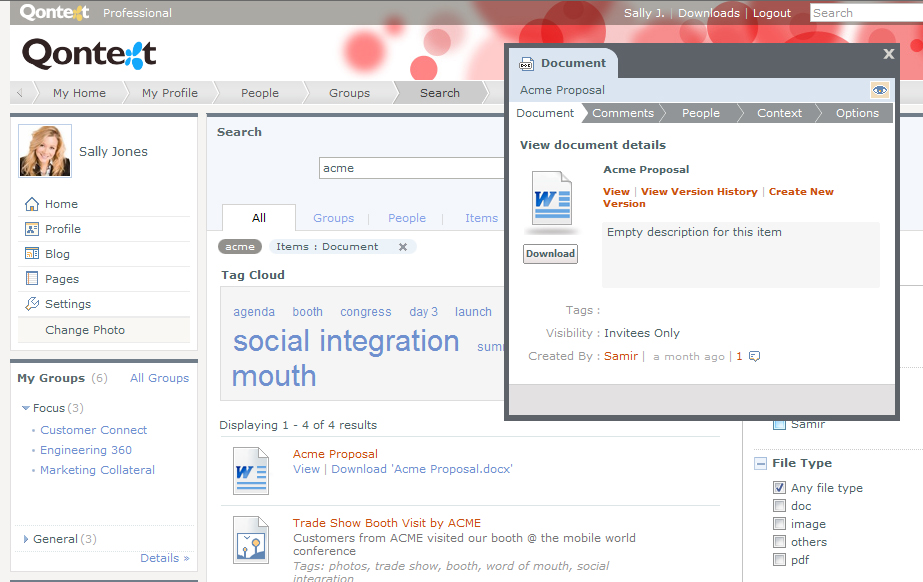
Task: Click the Word document icon in popup
Action: click(552, 199)
